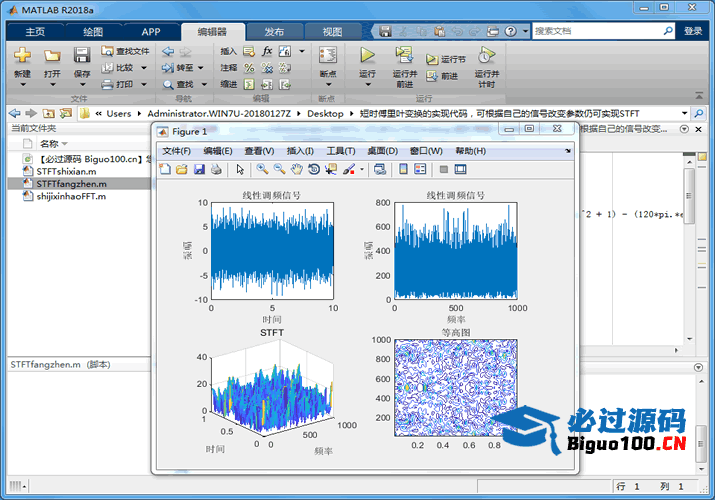Screen dimensions: 715x500
Task: Click the Go To (转至) button
Action: click(177, 68)
